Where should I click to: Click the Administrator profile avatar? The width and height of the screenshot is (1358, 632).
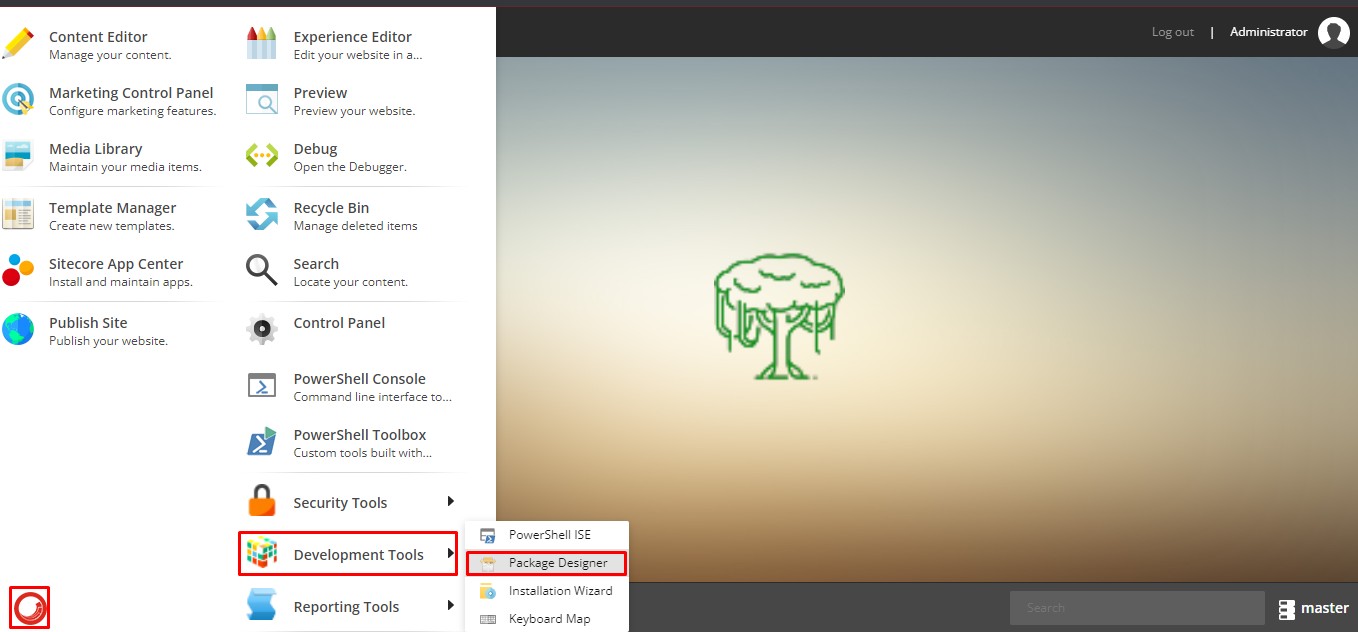[1334, 33]
